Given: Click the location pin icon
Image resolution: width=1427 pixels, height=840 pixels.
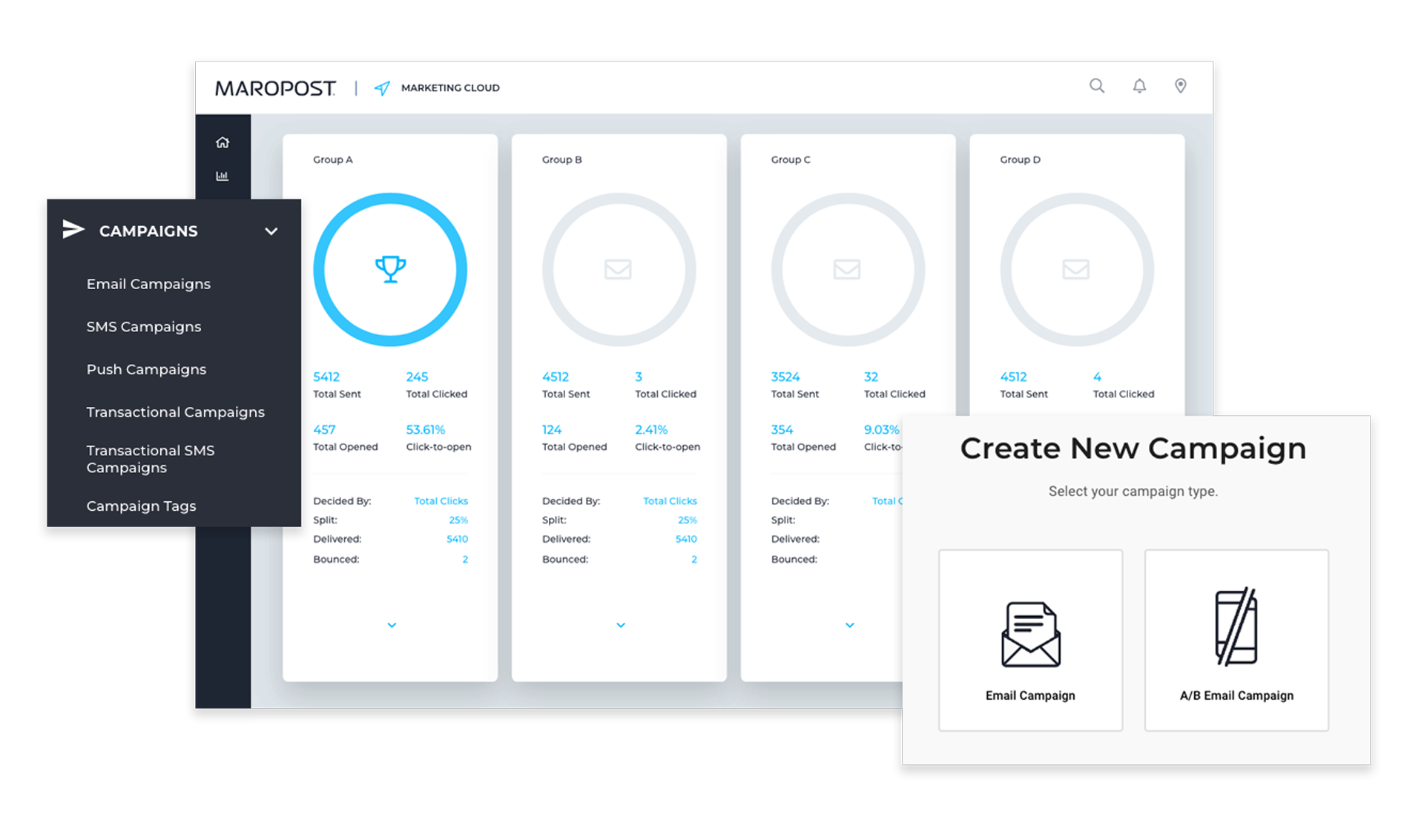Looking at the screenshot, I should pyautogui.click(x=1180, y=86).
